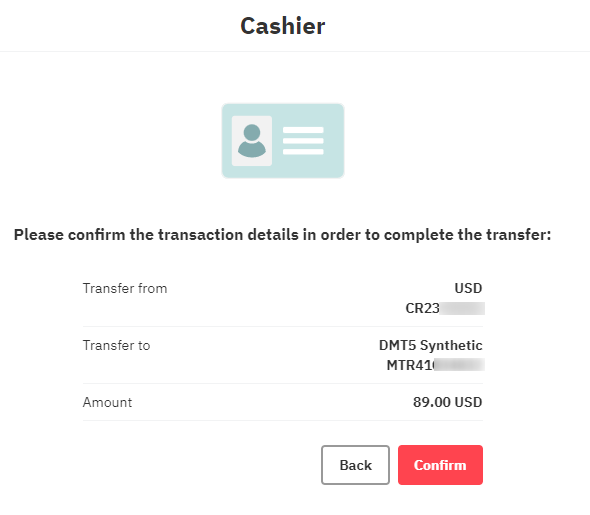Click the CR23 account number
Viewport: 590px width, 515px height.
click(x=445, y=308)
